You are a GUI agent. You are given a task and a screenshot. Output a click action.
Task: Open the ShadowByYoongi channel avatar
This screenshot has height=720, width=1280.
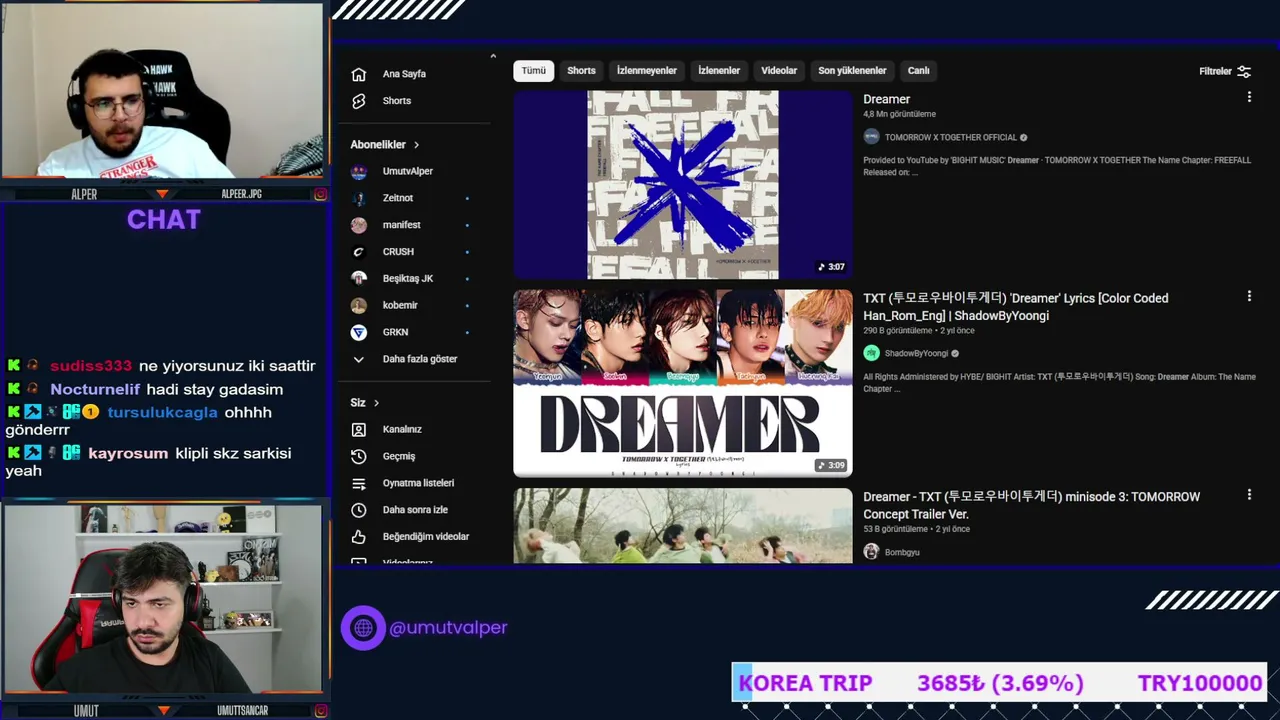pos(871,353)
